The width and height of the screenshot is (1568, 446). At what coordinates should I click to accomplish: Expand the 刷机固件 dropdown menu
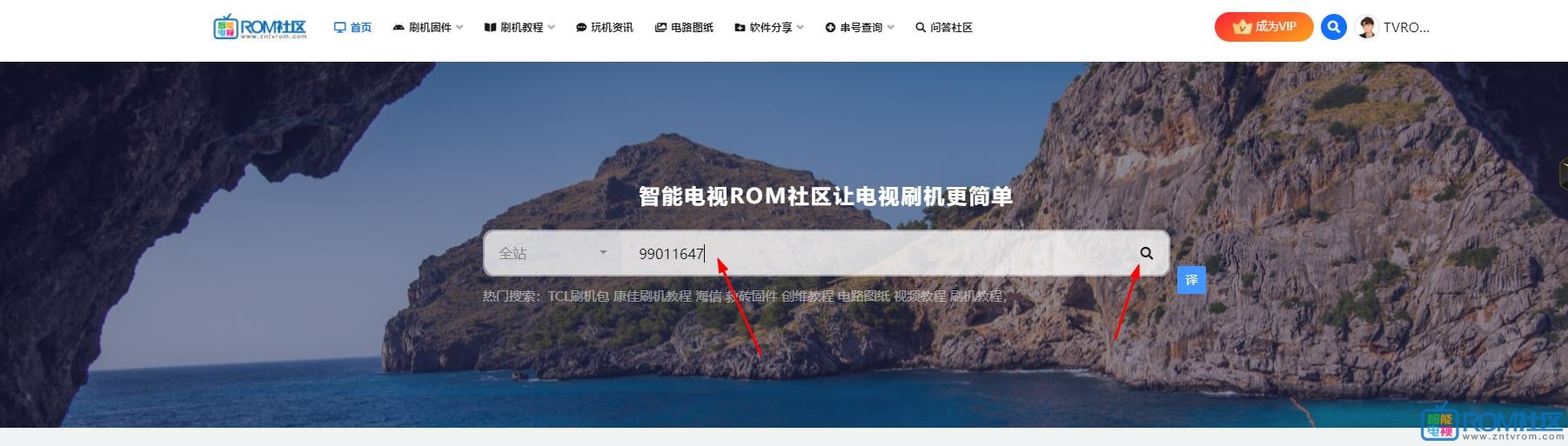(x=428, y=28)
